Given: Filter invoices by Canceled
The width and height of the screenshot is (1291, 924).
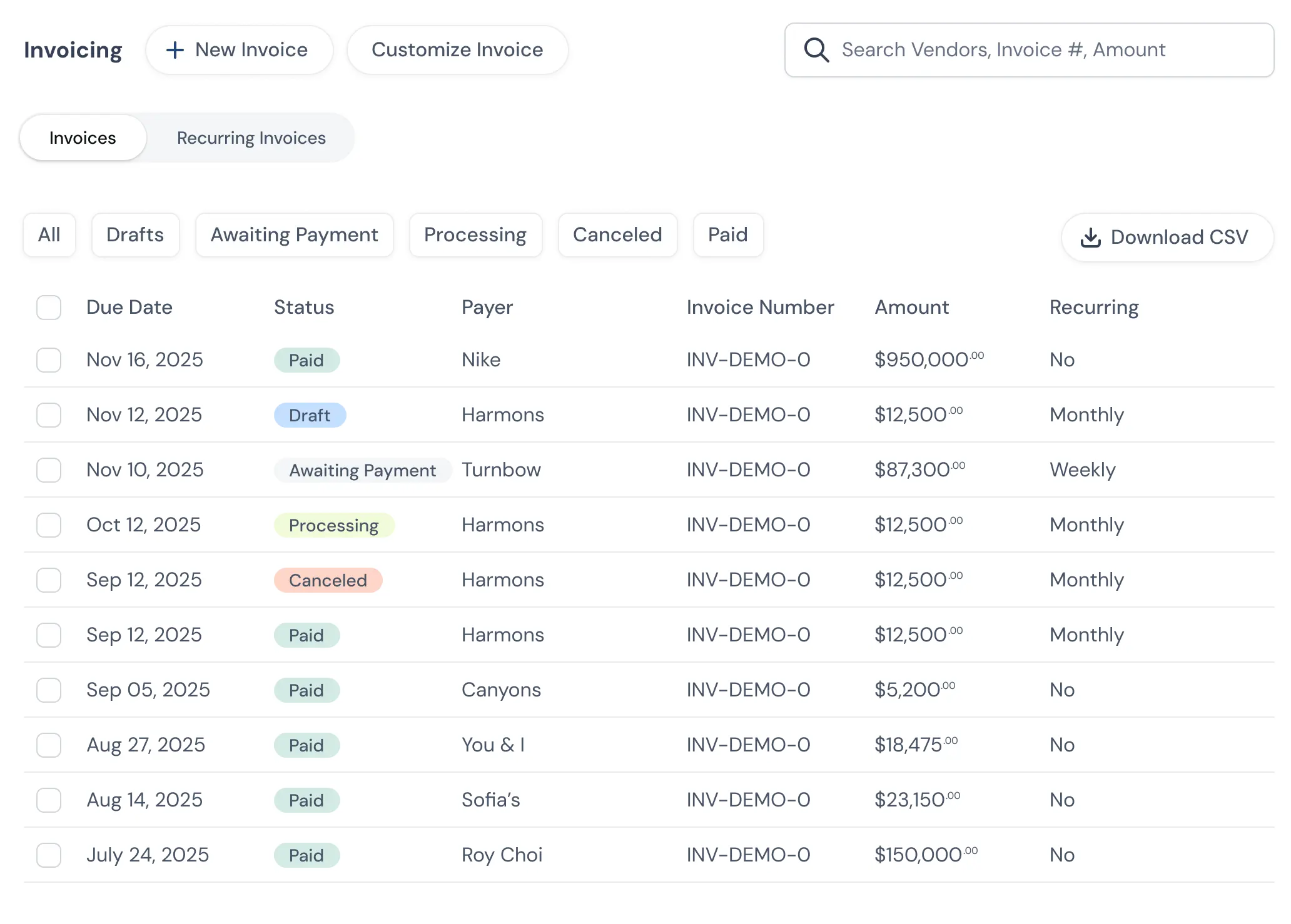Looking at the screenshot, I should (x=617, y=235).
